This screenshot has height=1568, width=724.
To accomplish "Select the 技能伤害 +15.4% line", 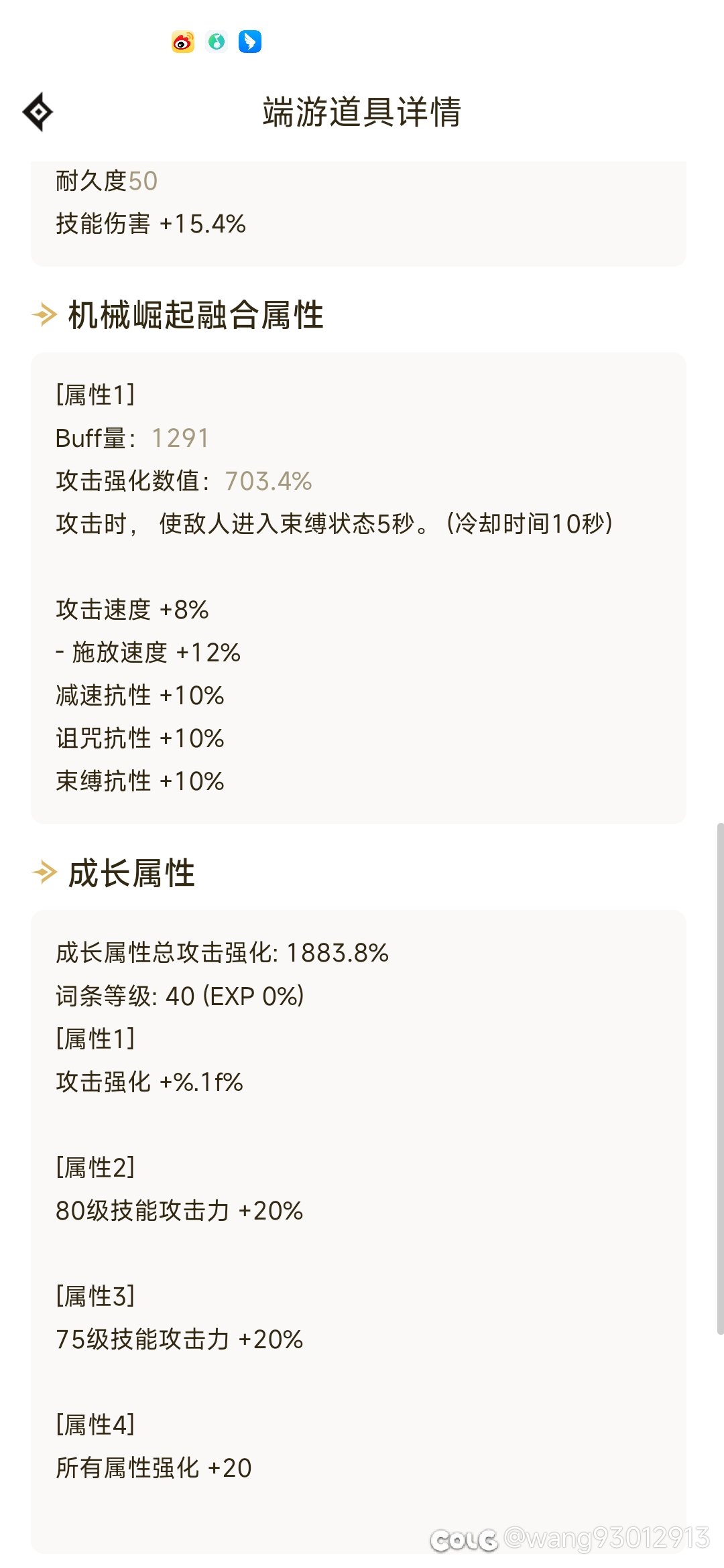I will point(151,224).
